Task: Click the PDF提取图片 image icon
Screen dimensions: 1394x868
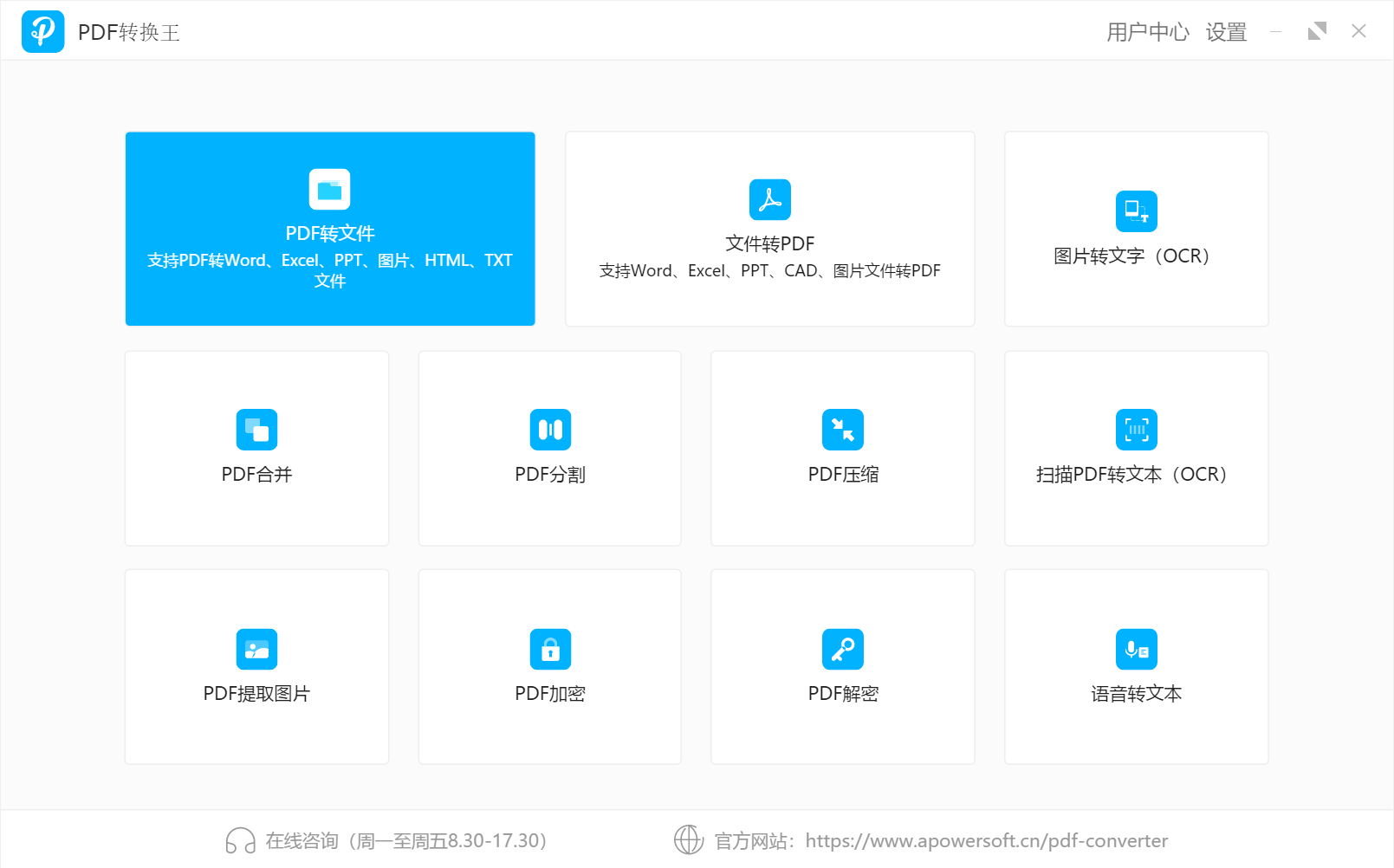Action: (x=256, y=649)
